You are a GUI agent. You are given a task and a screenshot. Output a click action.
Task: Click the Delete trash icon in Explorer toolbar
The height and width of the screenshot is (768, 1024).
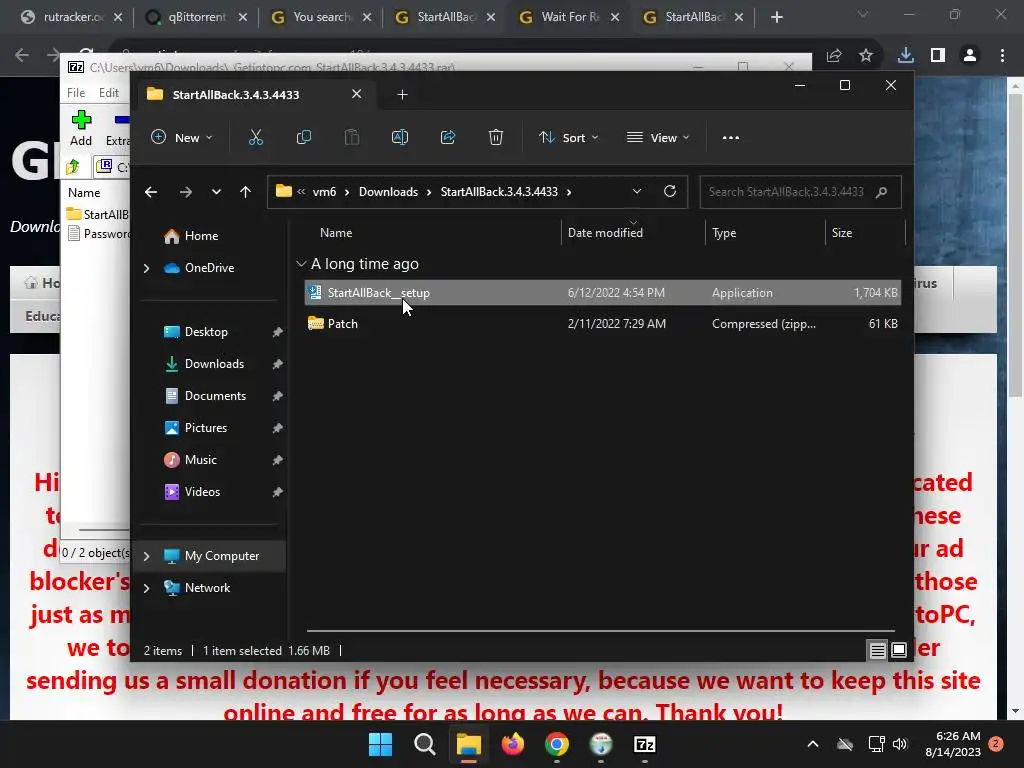click(496, 137)
